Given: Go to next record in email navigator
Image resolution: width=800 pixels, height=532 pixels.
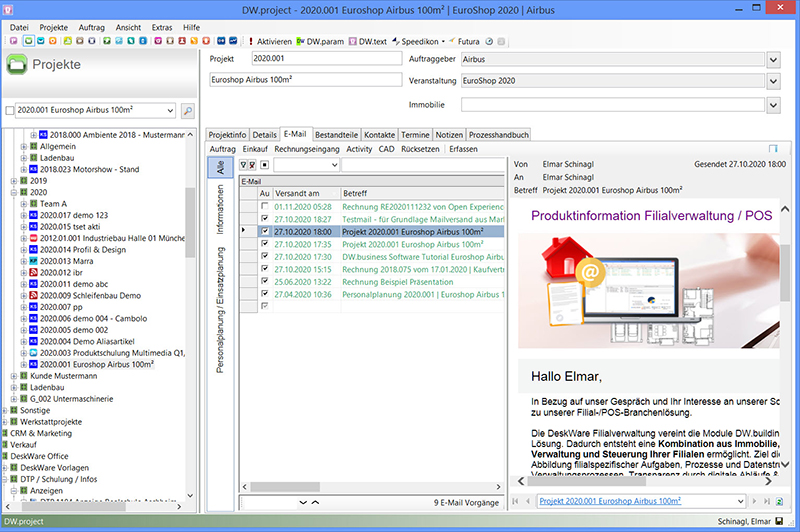Looking at the screenshot, I should click(x=754, y=501).
